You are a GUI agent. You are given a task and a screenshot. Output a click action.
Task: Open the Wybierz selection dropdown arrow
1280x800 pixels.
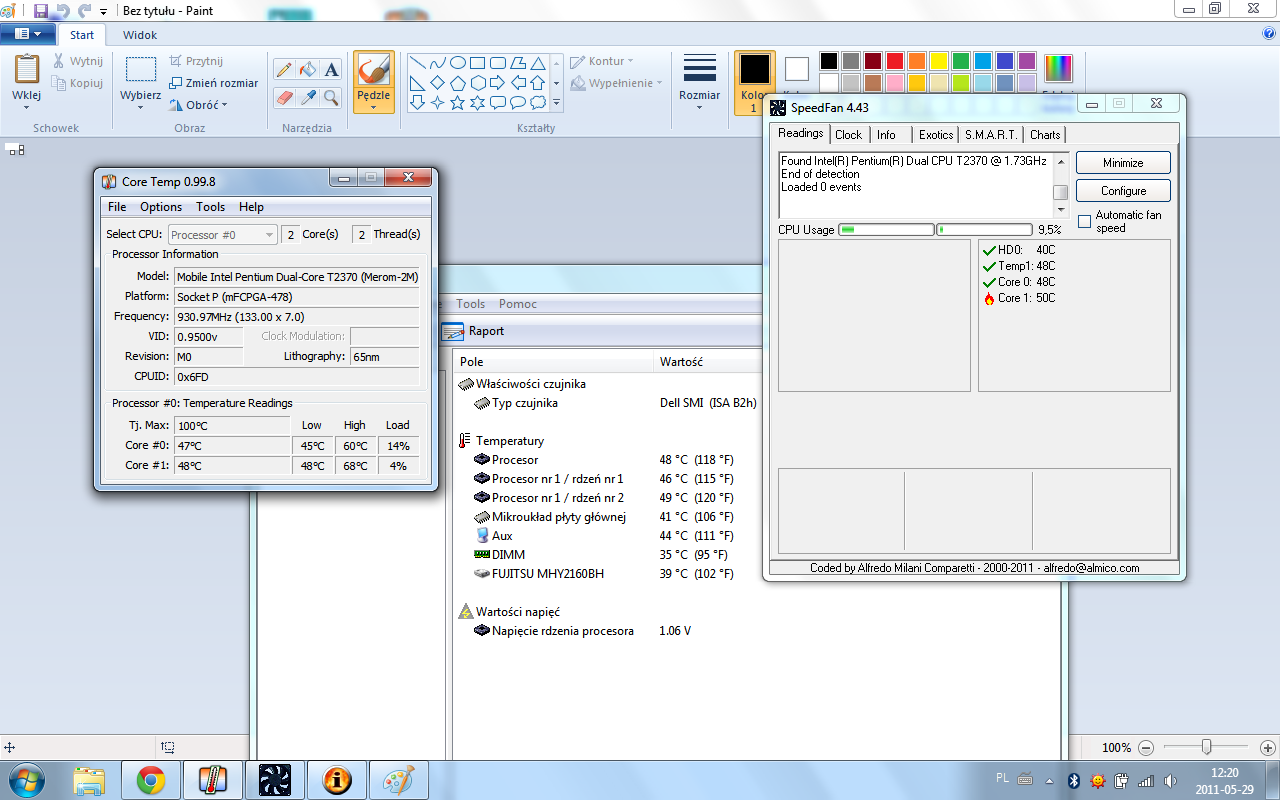[x=140, y=106]
